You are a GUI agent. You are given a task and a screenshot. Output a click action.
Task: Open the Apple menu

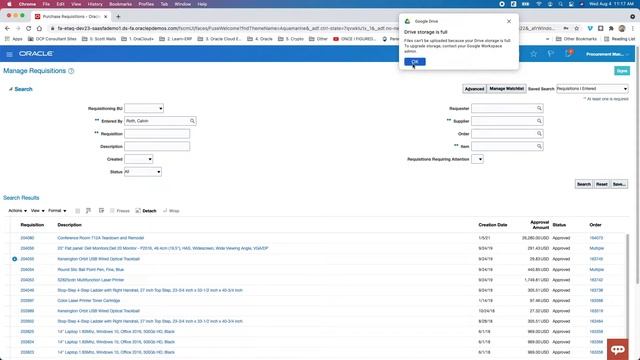(9, 4)
